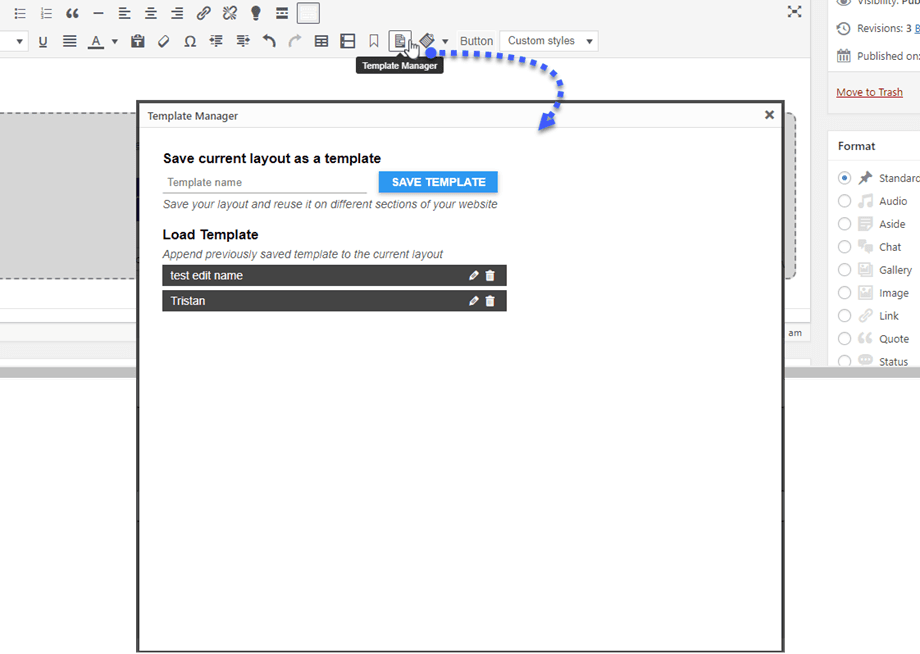Choose the Gallery format radio button
The image size is (920, 654).
coord(845,270)
